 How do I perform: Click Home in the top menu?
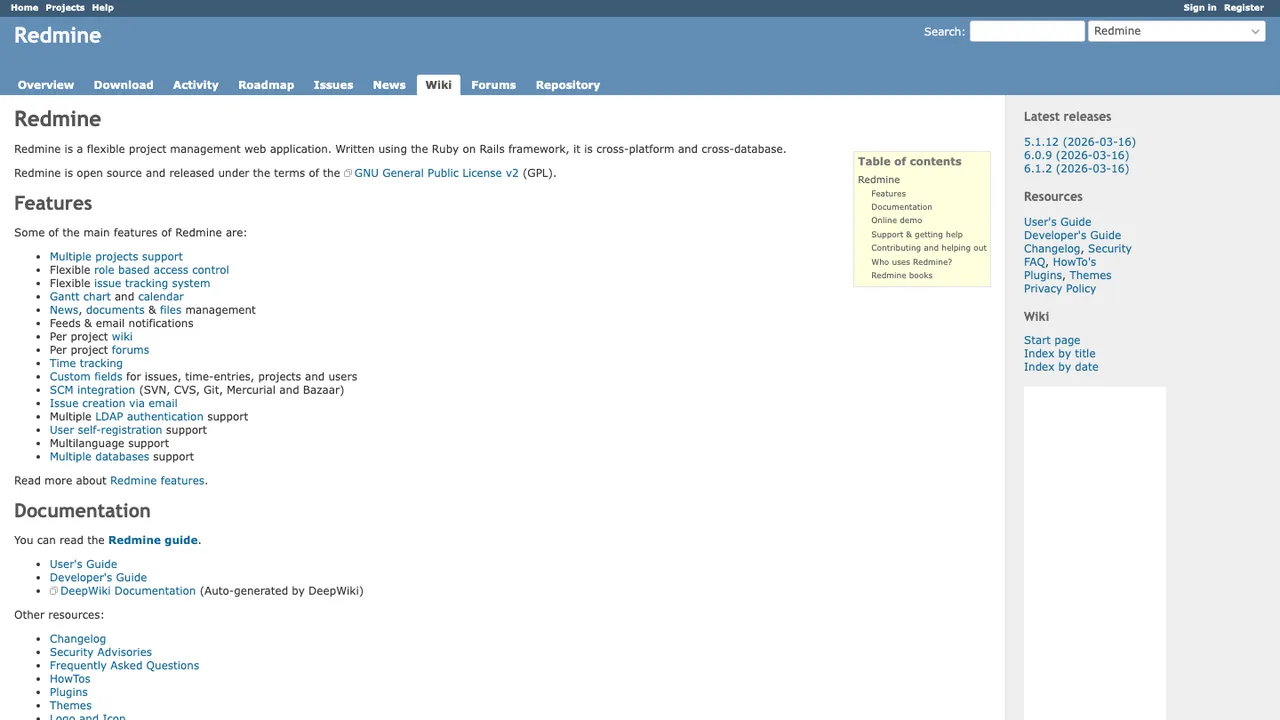24,7
